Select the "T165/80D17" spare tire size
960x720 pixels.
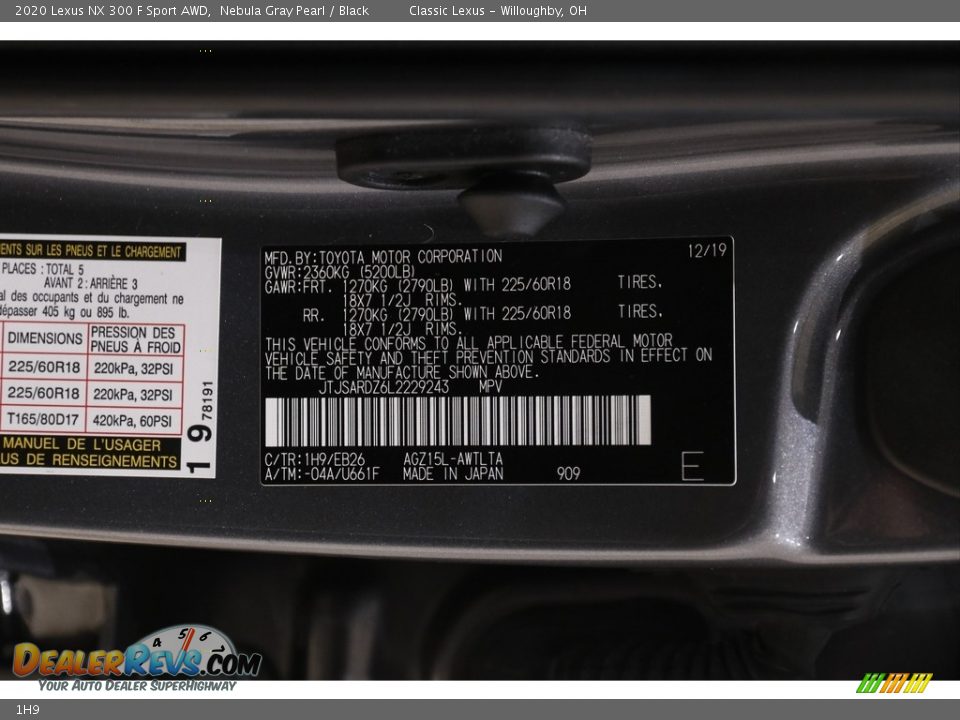click(x=43, y=419)
